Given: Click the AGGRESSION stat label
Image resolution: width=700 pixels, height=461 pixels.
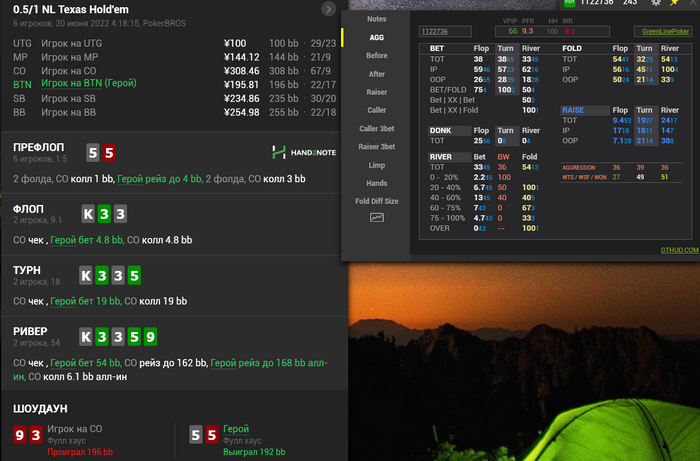Looking at the screenshot, I should coord(579,168).
